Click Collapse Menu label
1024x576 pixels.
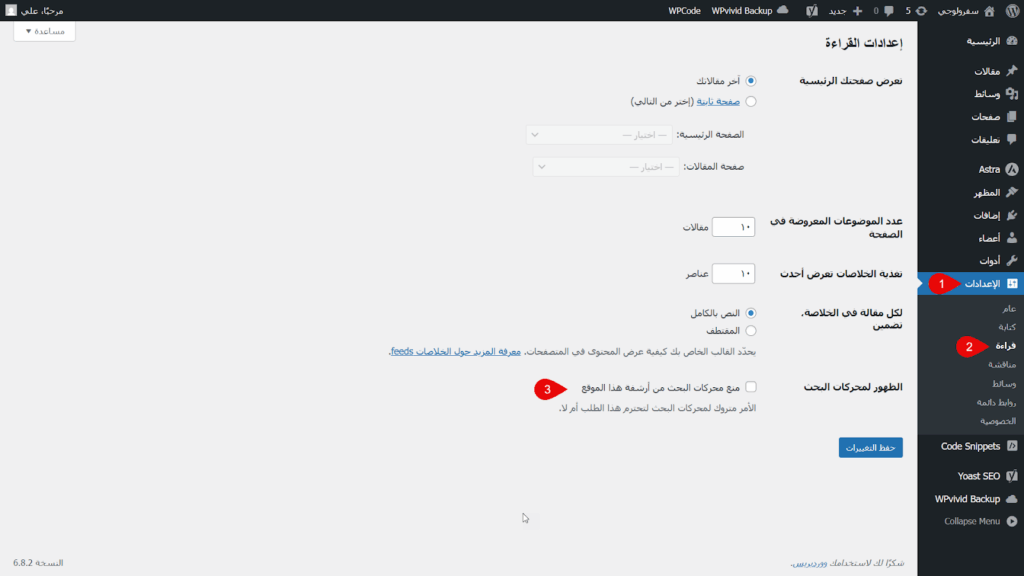(972, 521)
